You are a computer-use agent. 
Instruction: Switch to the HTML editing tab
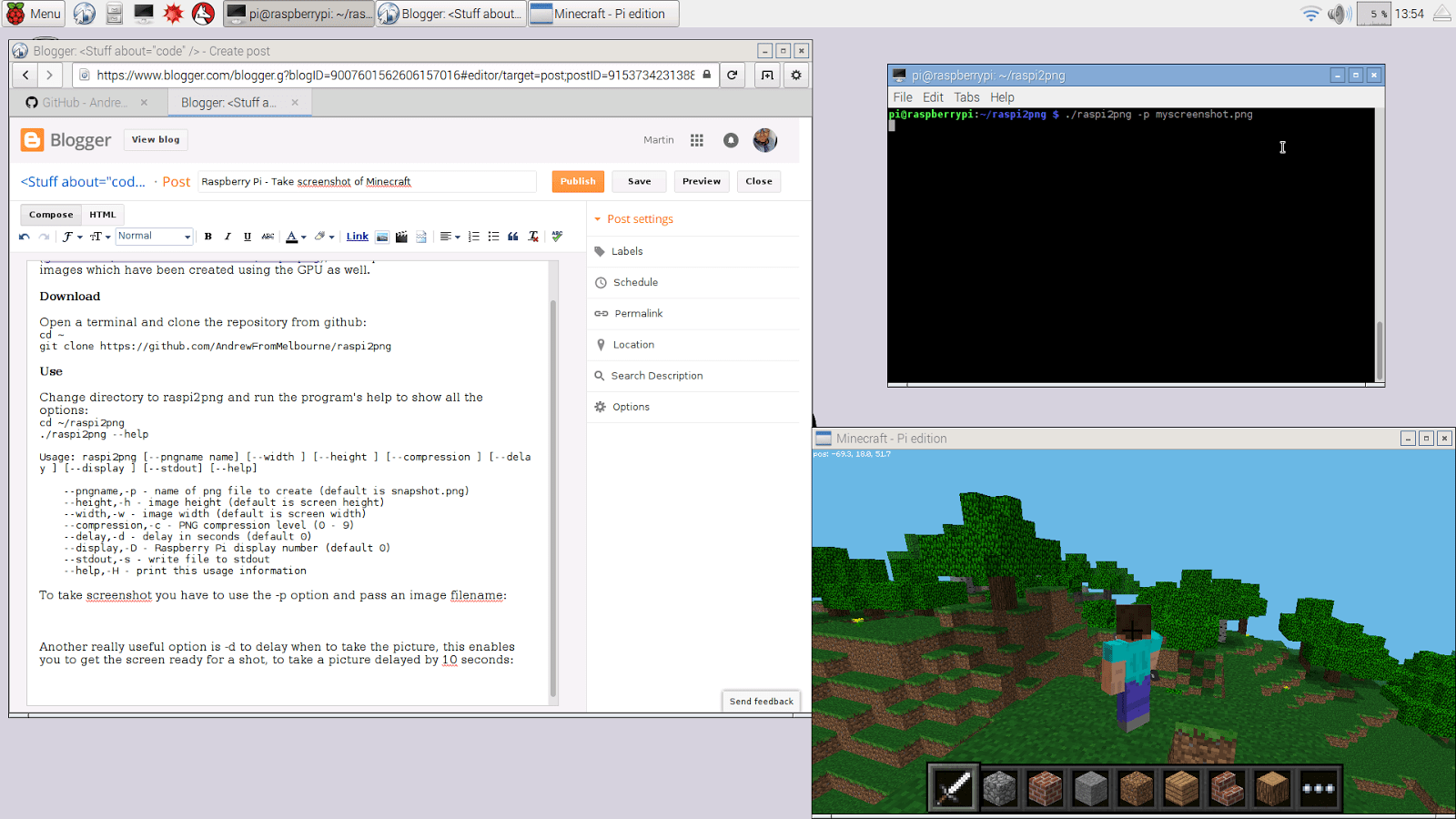click(x=103, y=214)
